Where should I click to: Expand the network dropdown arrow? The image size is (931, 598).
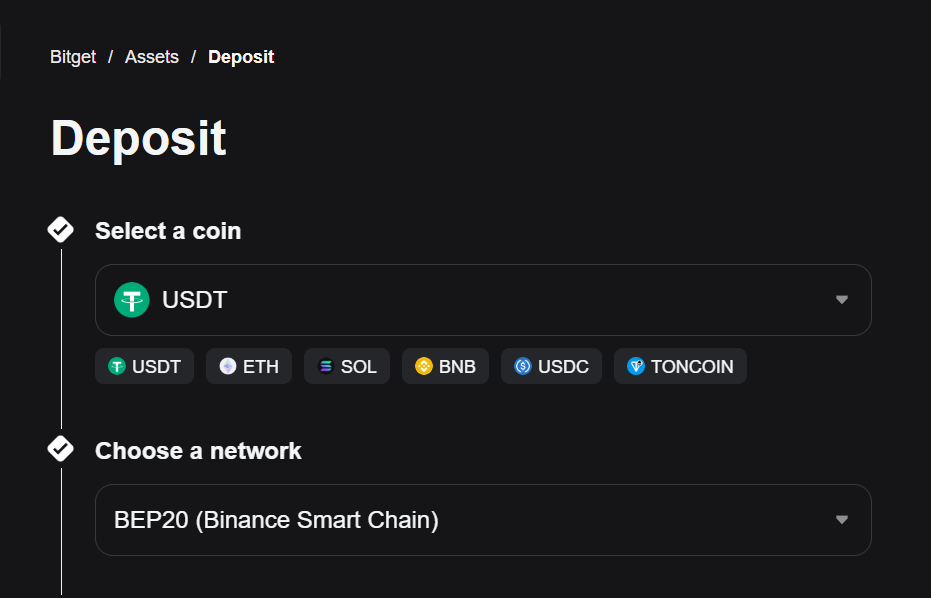[841, 520]
